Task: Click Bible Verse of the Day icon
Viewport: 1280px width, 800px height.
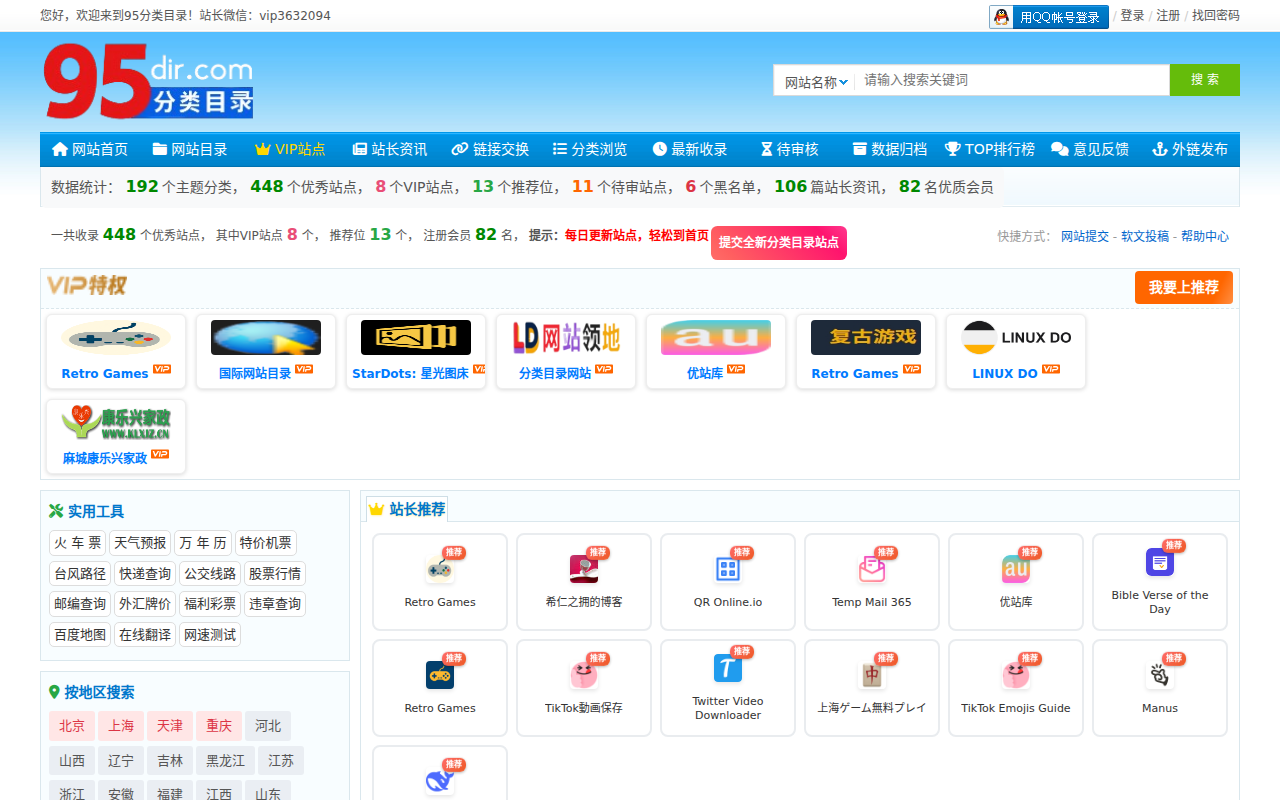Action: (x=1160, y=562)
